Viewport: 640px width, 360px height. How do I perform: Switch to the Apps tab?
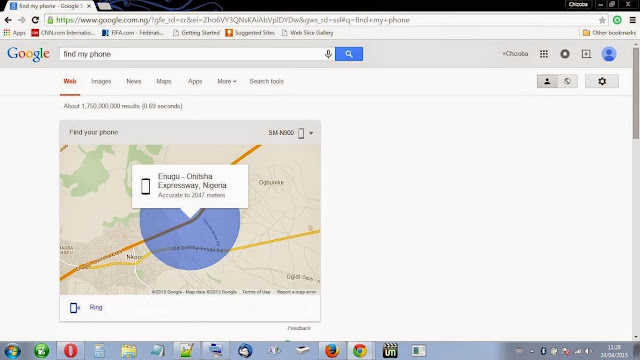(195, 81)
